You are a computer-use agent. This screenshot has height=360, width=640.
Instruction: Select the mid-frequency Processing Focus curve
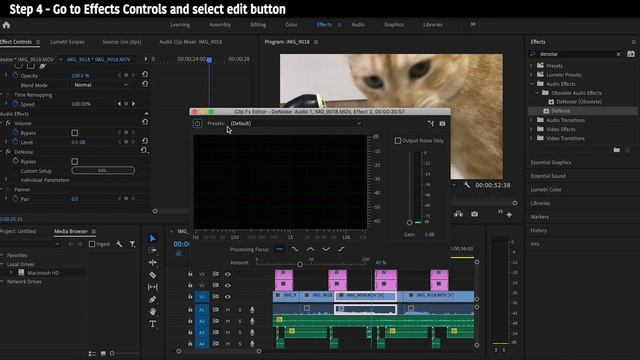(x=310, y=249)
